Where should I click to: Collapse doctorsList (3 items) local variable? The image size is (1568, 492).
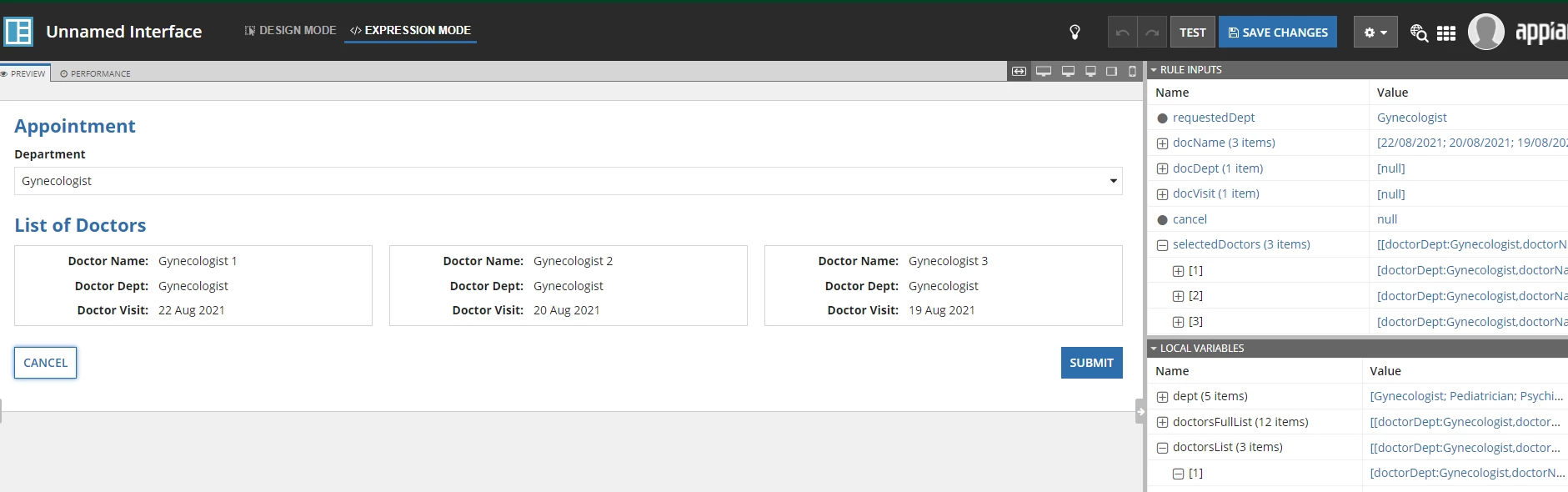click(x=1162, y=448)
